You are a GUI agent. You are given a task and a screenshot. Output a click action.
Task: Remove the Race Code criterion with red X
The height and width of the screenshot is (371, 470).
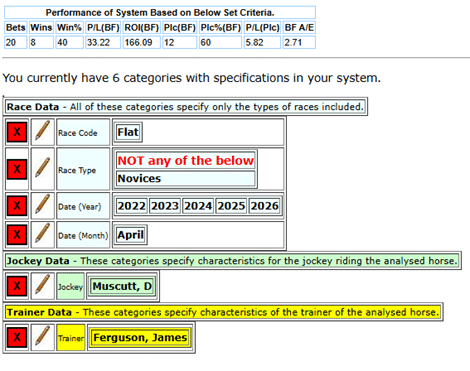point(17,132)
